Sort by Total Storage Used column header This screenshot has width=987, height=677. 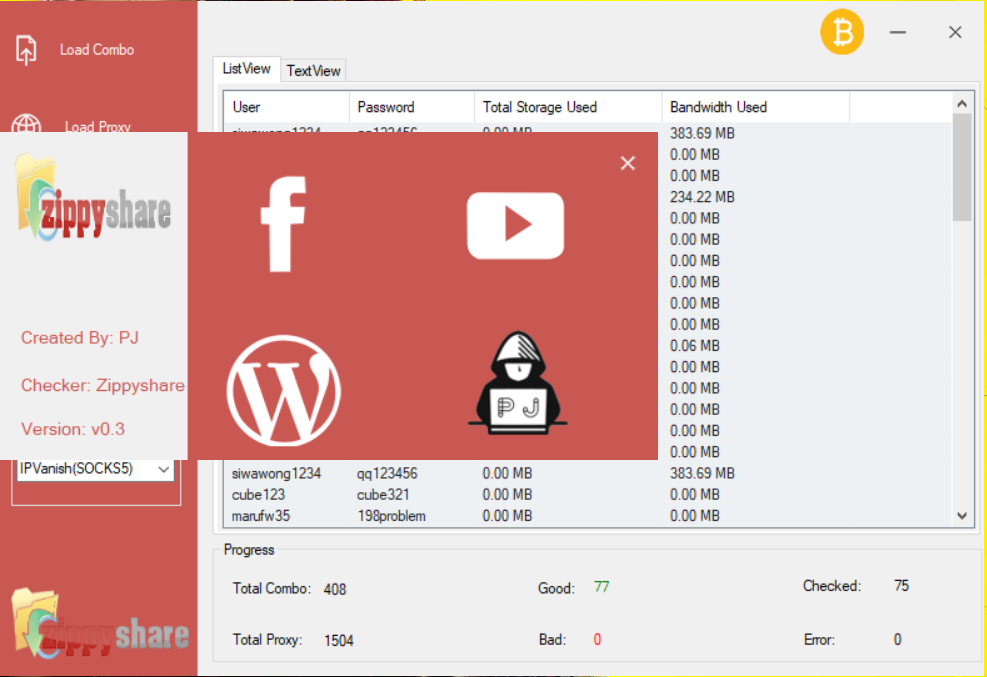(568, 107)
